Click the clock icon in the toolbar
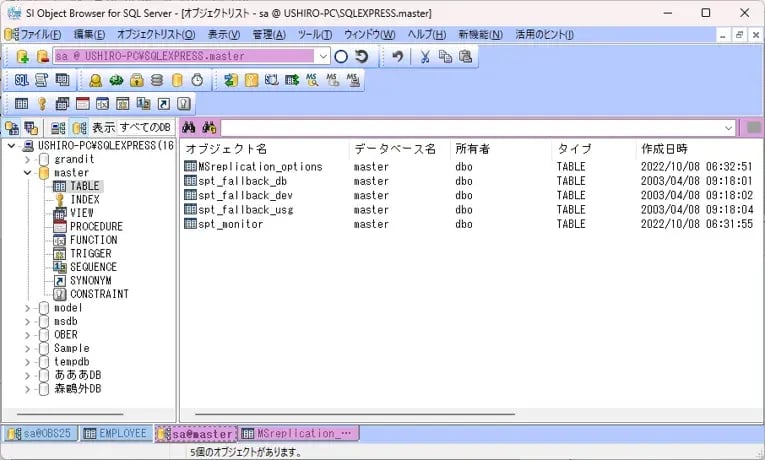 tap(198, 80)
